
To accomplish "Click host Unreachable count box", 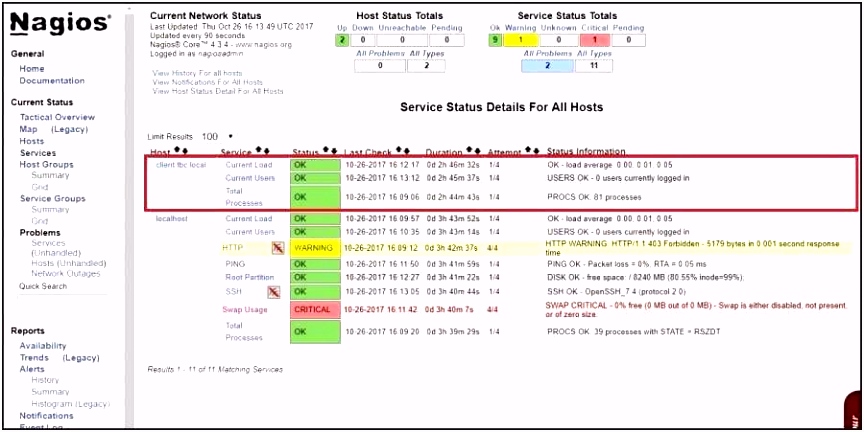I will click(402, 40).
